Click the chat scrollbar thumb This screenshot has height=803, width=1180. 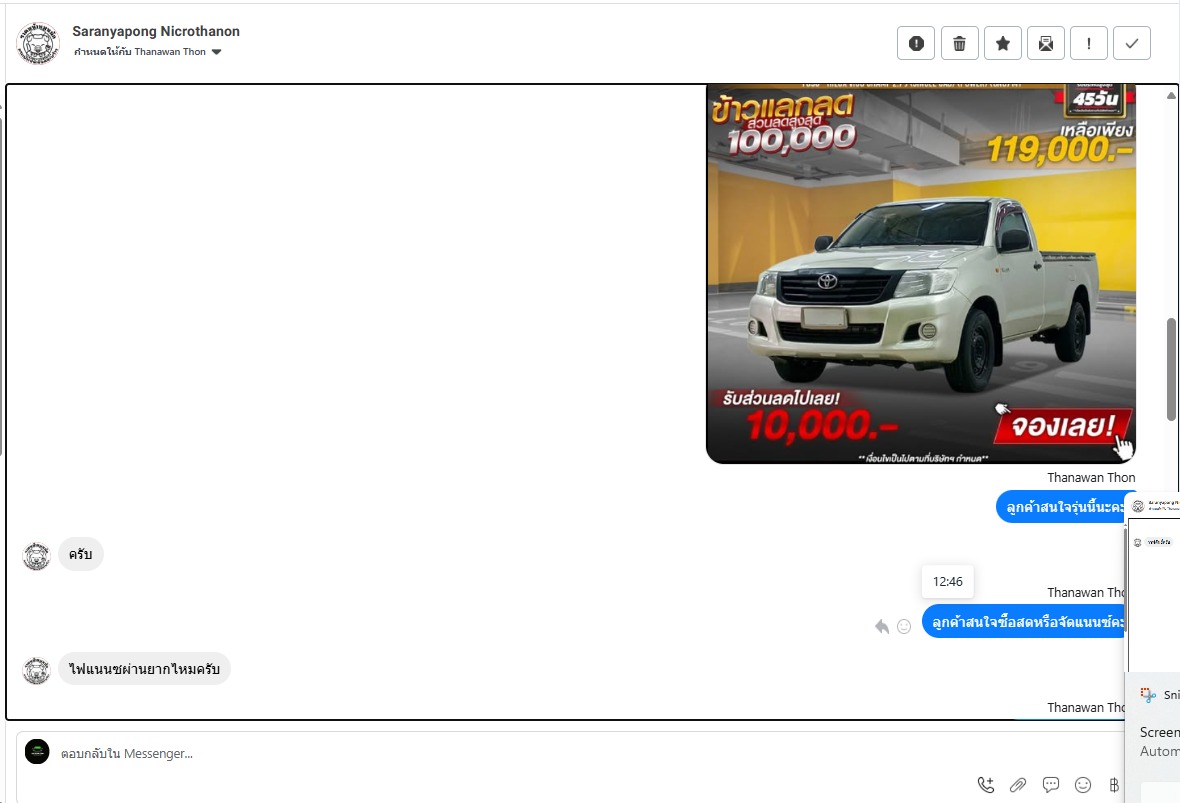[1171, 369]
